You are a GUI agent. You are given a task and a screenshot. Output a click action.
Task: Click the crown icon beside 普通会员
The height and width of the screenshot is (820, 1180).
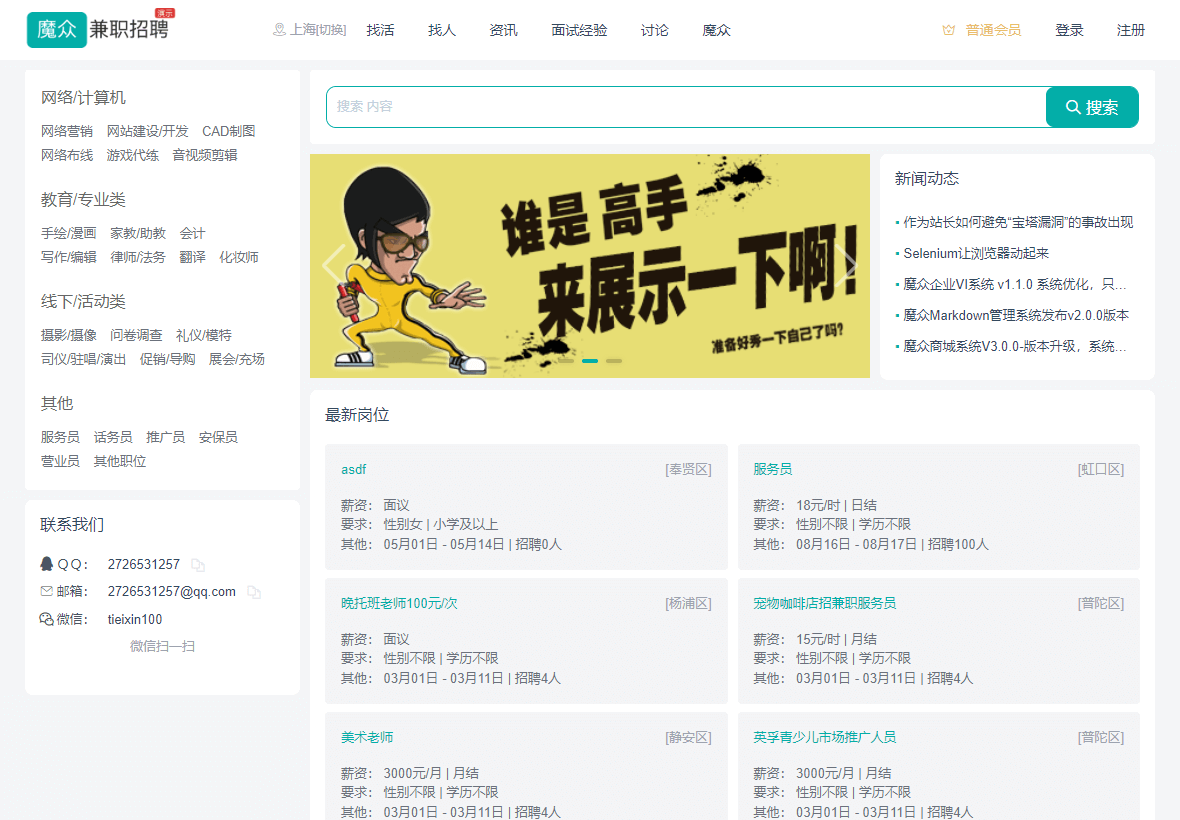pos(948,30)
